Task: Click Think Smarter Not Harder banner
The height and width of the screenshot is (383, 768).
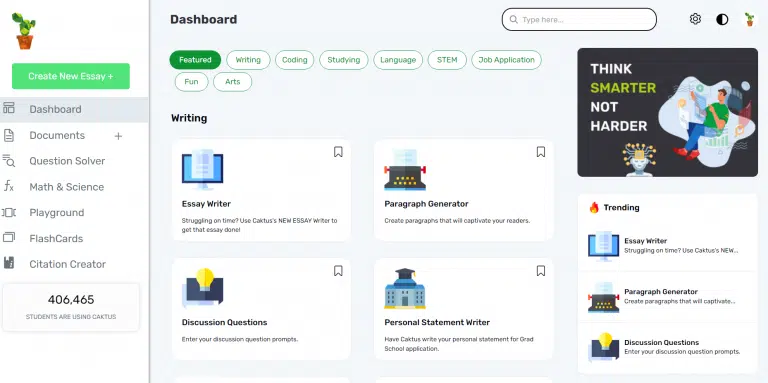Action: pyautogui.click(x=667, y=112)
